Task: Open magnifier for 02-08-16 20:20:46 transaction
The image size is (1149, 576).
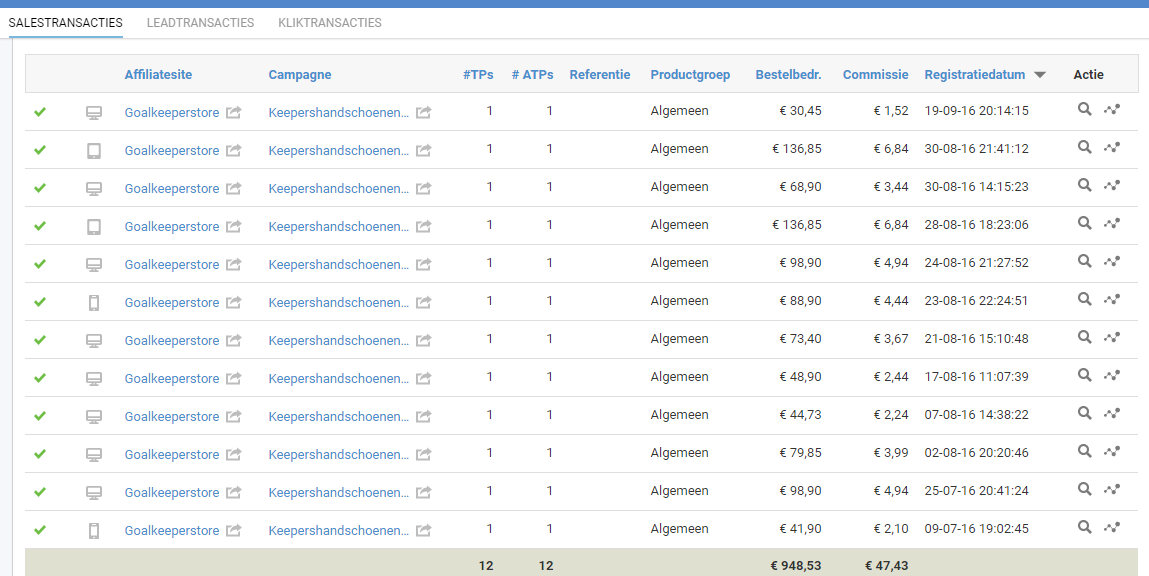Action: pyautogui.click(x=1085, y=452)
